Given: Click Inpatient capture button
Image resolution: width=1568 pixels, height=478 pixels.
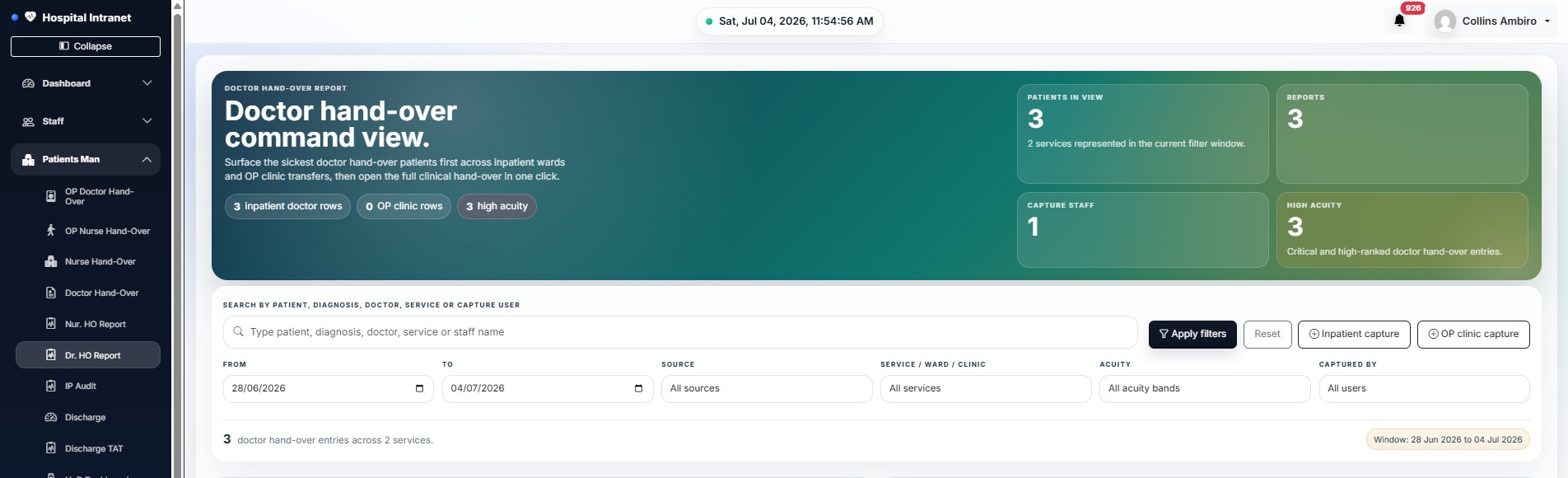Looking at the screenshot, I should 1354,334.
